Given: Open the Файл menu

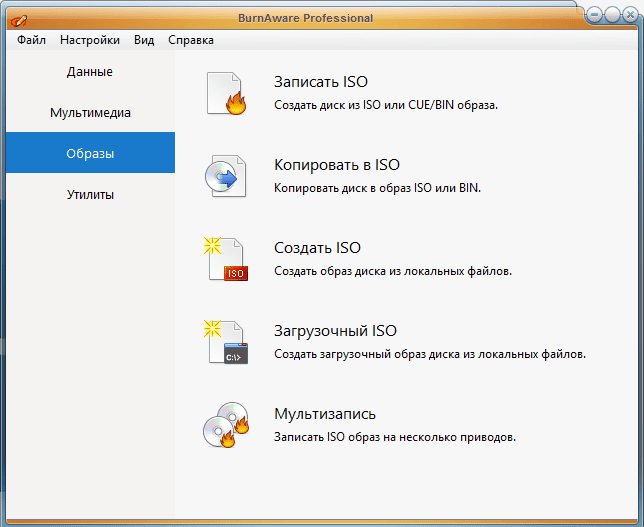Looking at the screenshot, I should (x=31, y=40).
